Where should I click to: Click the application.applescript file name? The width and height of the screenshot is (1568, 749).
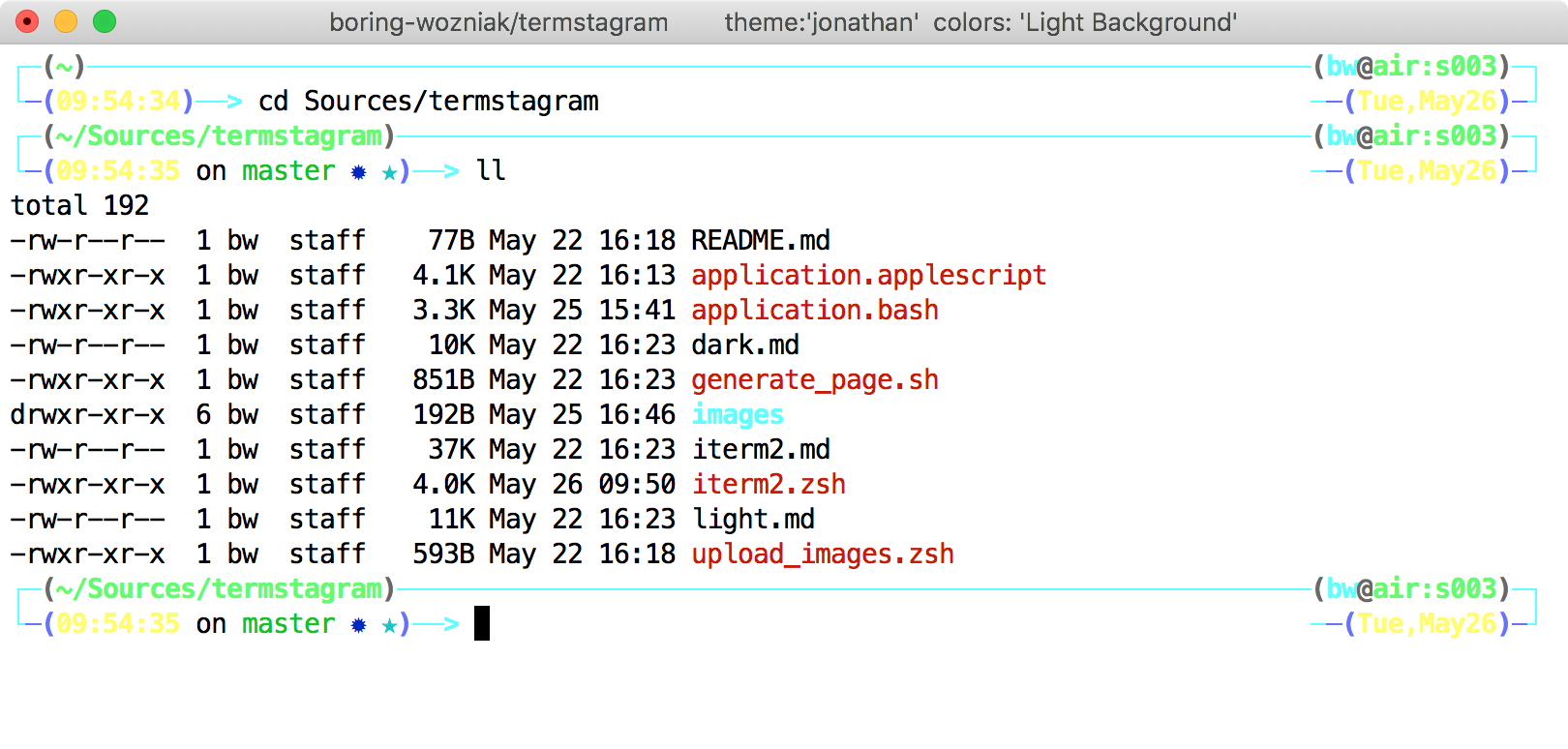point(868,276)
